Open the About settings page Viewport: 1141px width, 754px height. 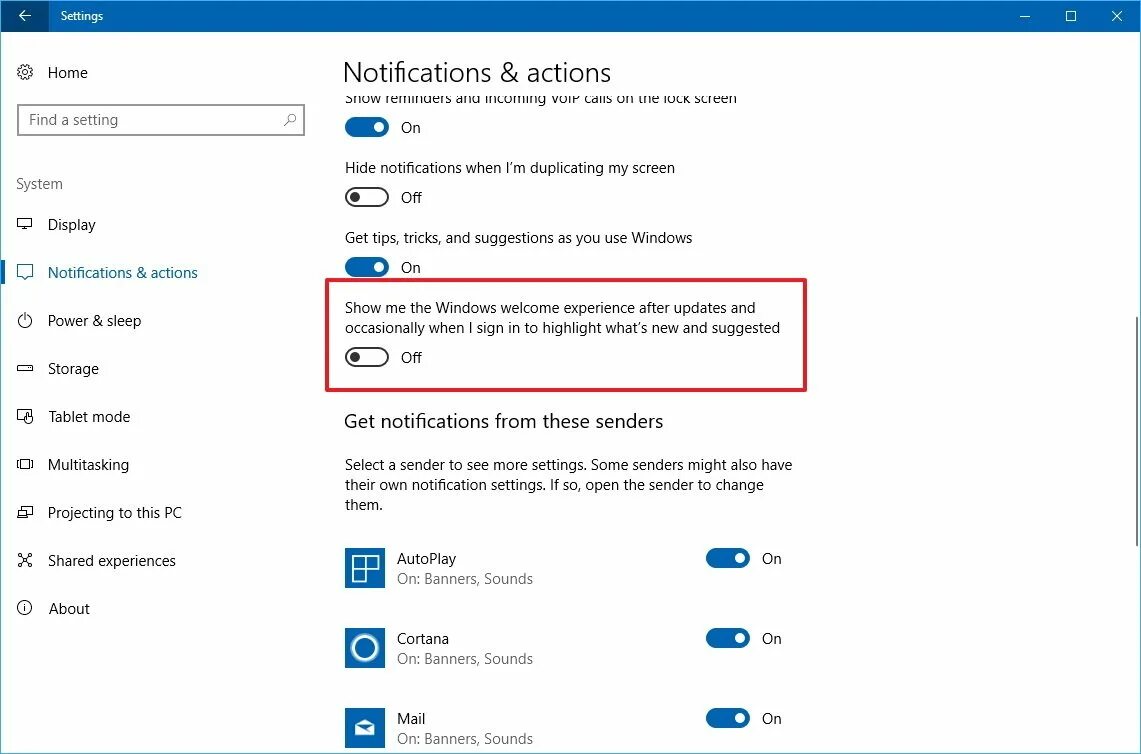point(69,609)
